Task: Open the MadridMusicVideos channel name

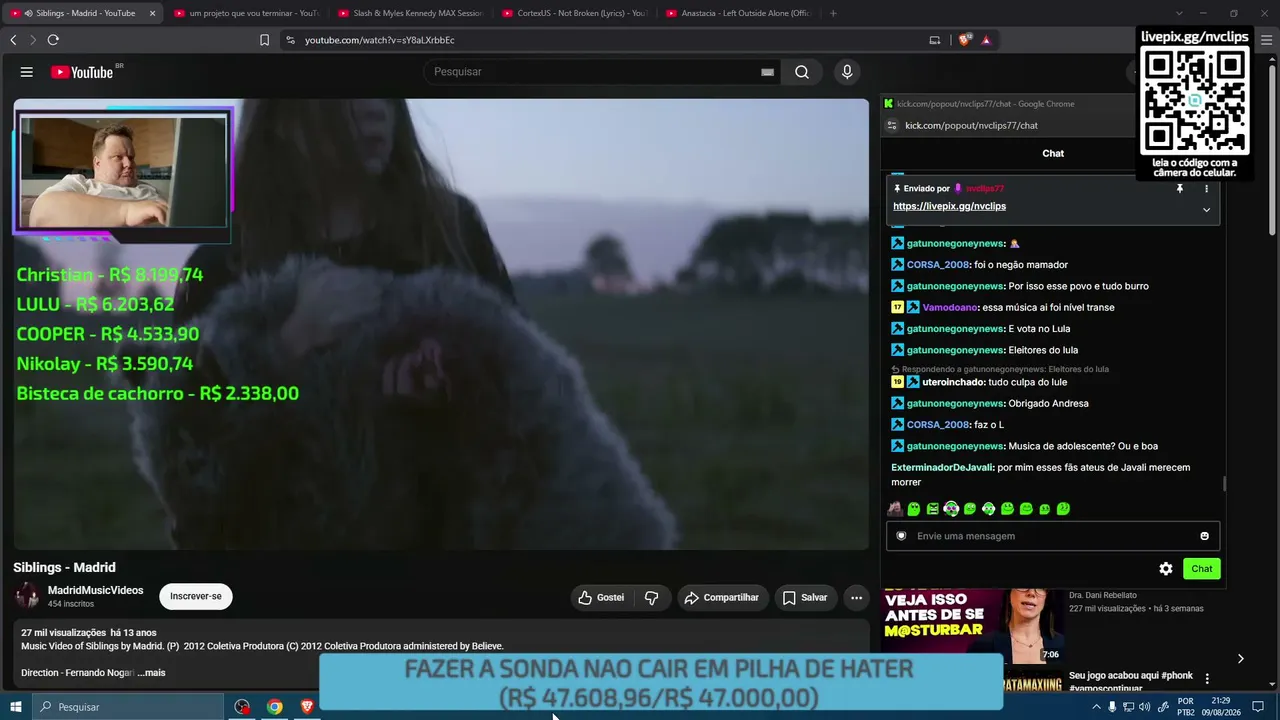Action: [x=96, y=591]
